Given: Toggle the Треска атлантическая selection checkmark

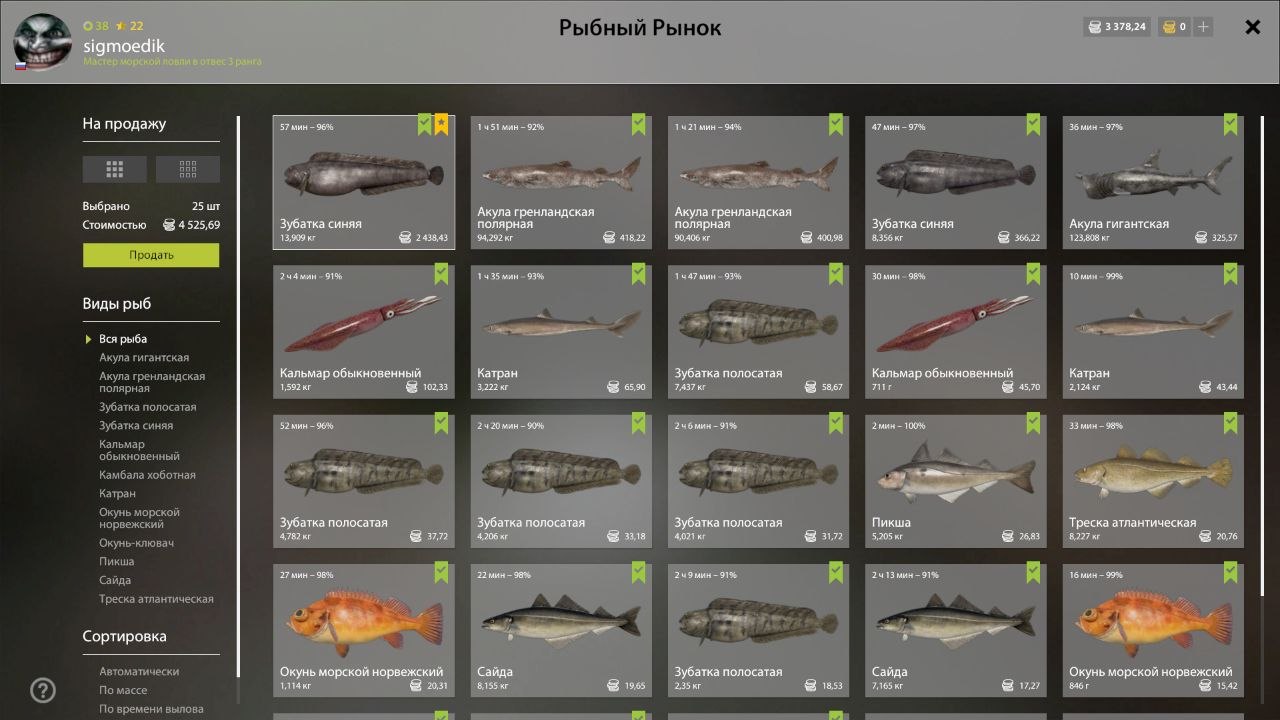Looking at the screenshot, I should click(1230, 423).
